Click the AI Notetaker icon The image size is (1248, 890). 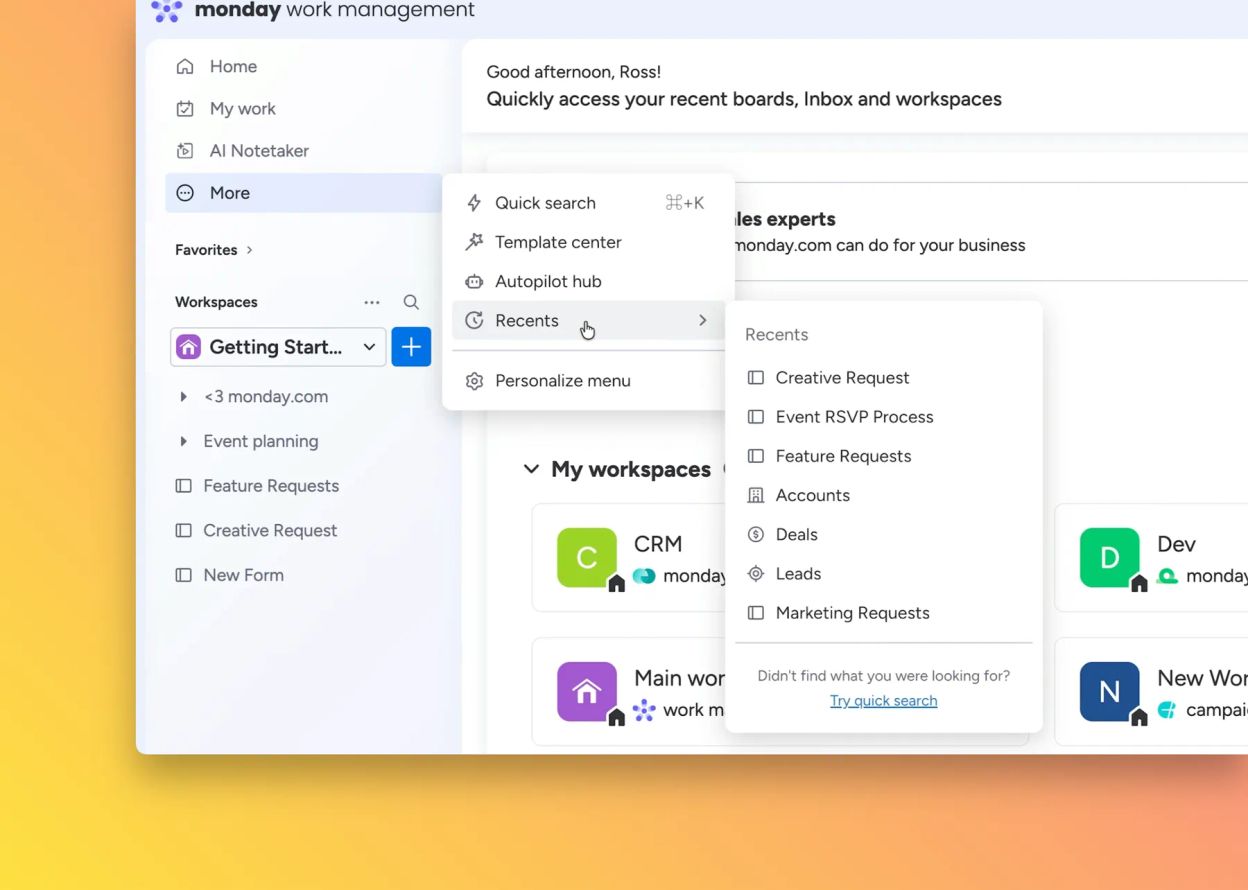click(185, 151)
